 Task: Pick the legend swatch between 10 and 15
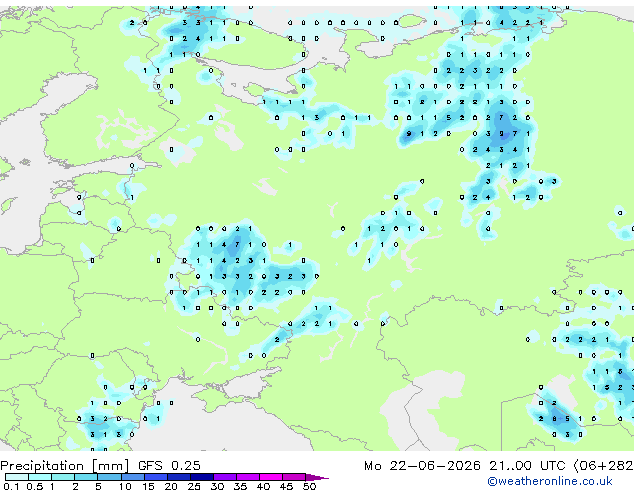(x=133, y=477)
